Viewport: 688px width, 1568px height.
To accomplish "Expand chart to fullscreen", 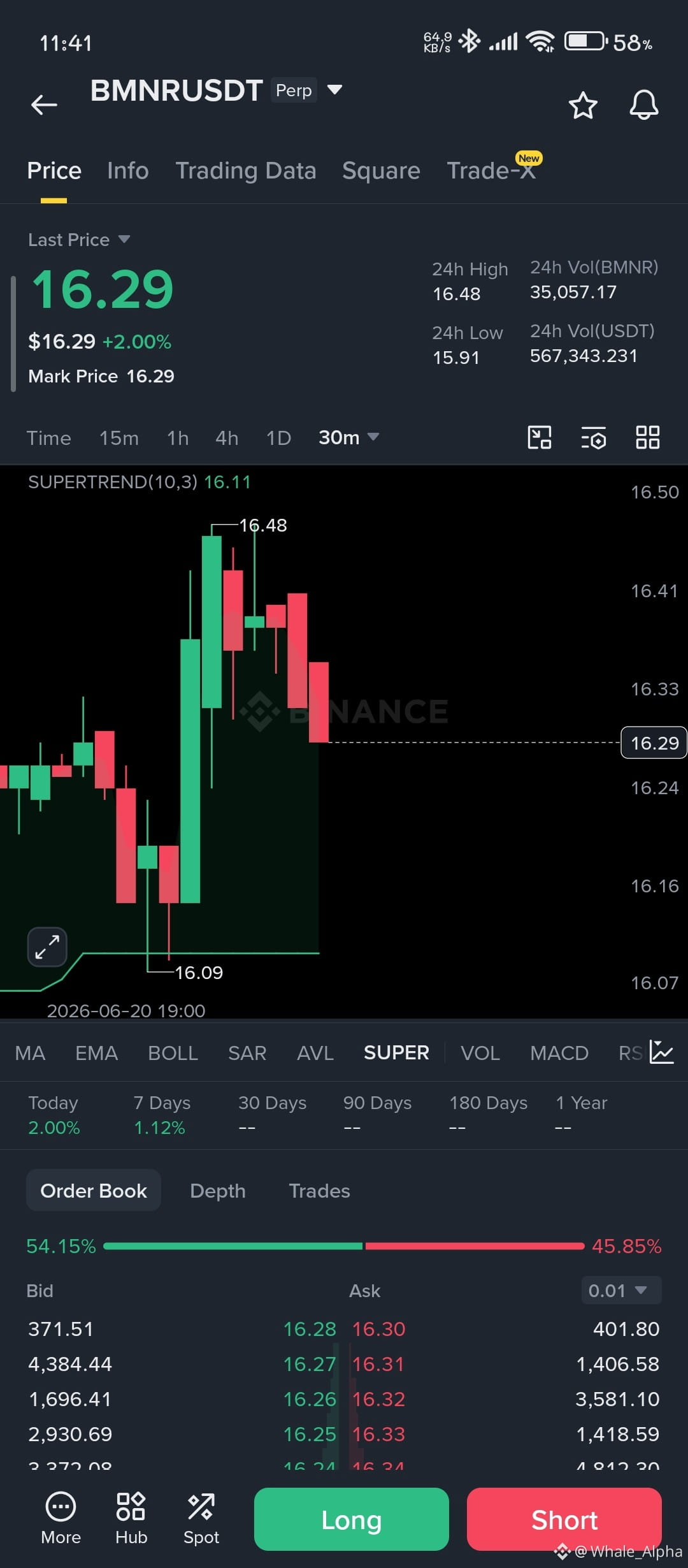I will tap(47, 947).
